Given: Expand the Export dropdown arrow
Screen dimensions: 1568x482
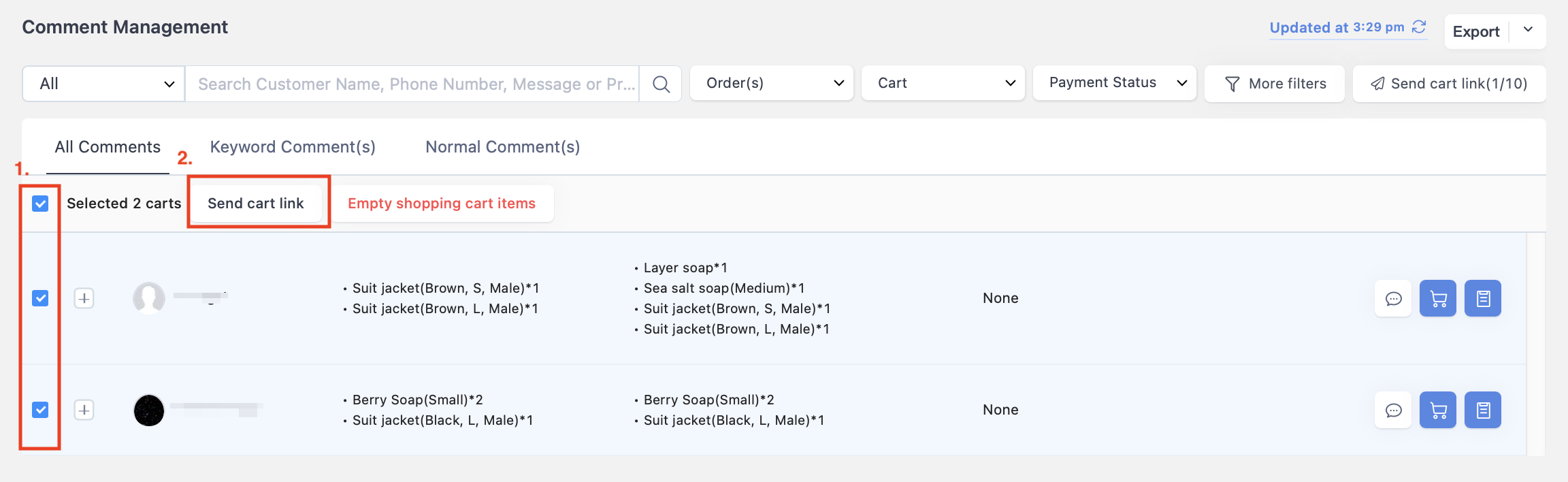Looking at the screenshot, I should 1528,31.
